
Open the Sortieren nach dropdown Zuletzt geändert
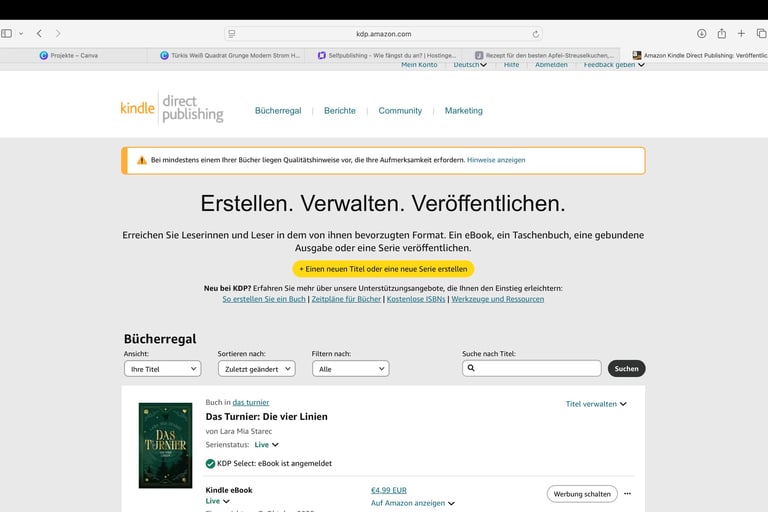tap(257, 369)
